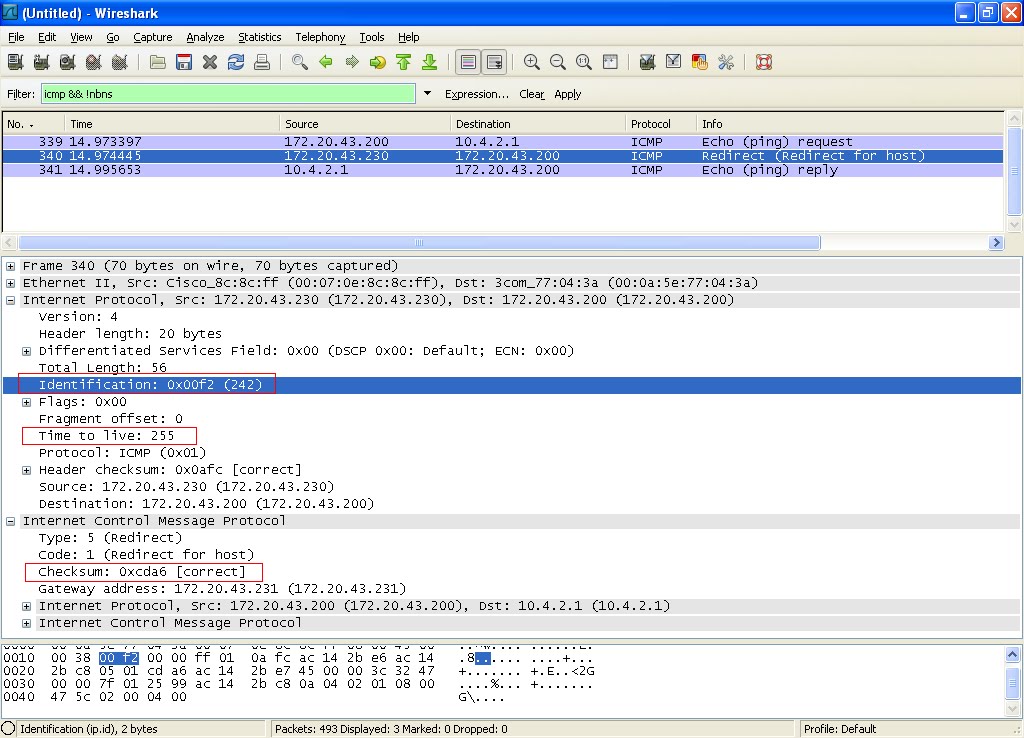Expand the Frame 340 tree row
The height and width of the screenshot is (738, 1024).
[10, 266]
